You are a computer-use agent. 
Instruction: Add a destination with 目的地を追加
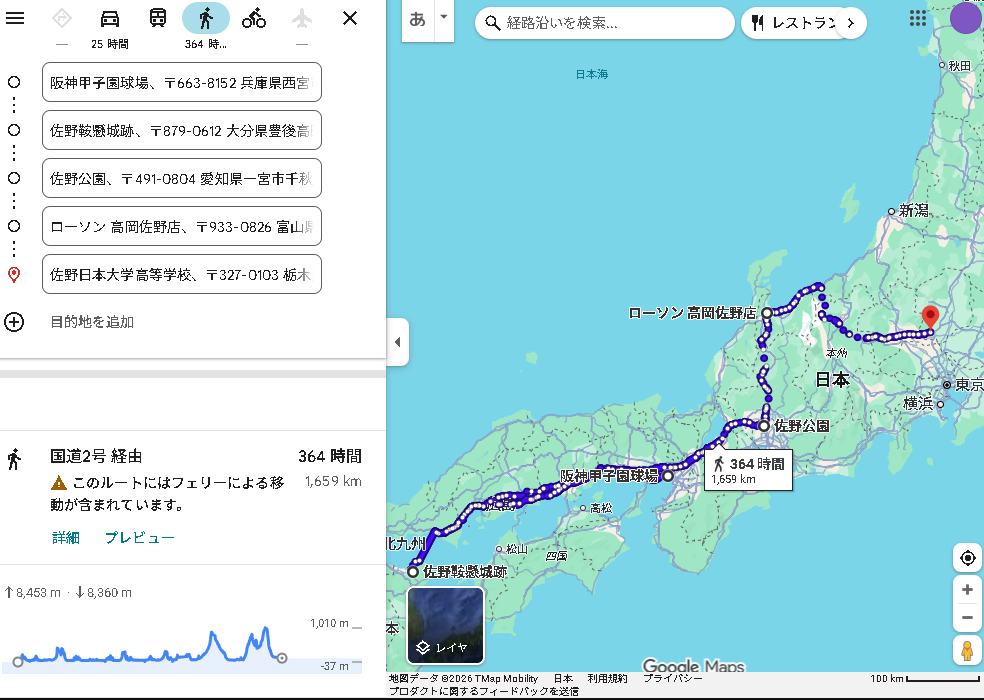91,322
